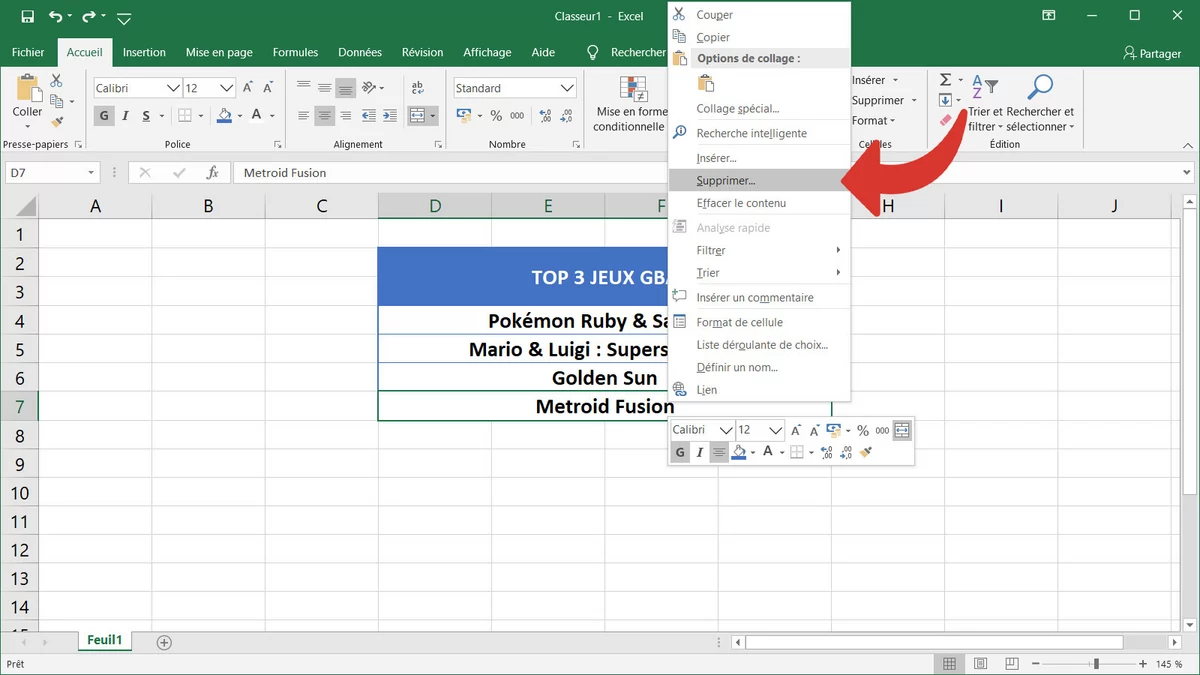The image size is (1200, 675).
Task: Click the Coller paste icon in ribbon
Action: point(27,88)
